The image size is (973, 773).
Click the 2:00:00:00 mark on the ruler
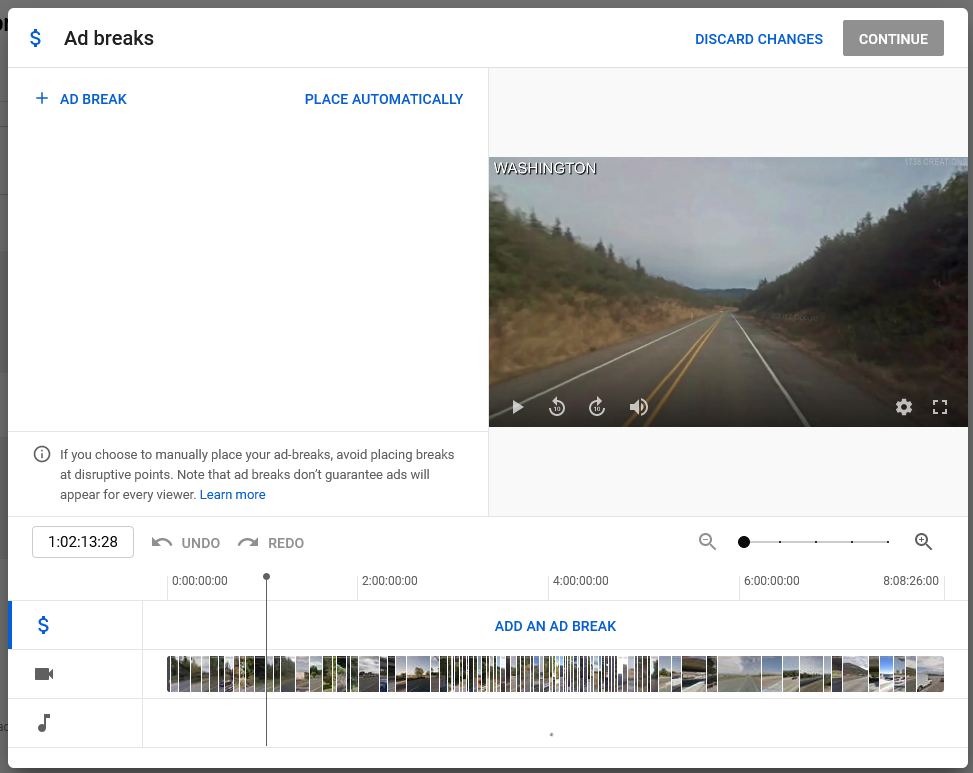[389, 581]
